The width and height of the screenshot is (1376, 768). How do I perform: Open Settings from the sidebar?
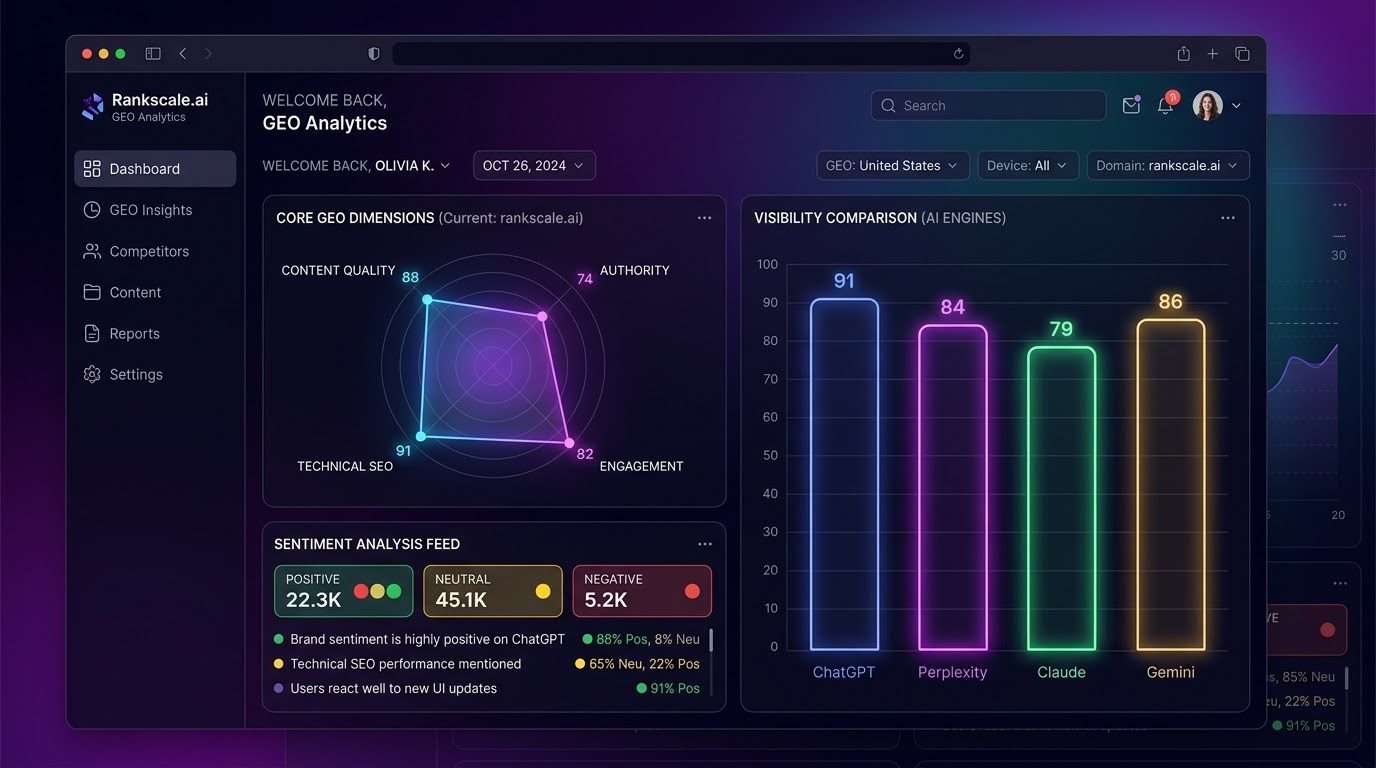tap(122, 374)
